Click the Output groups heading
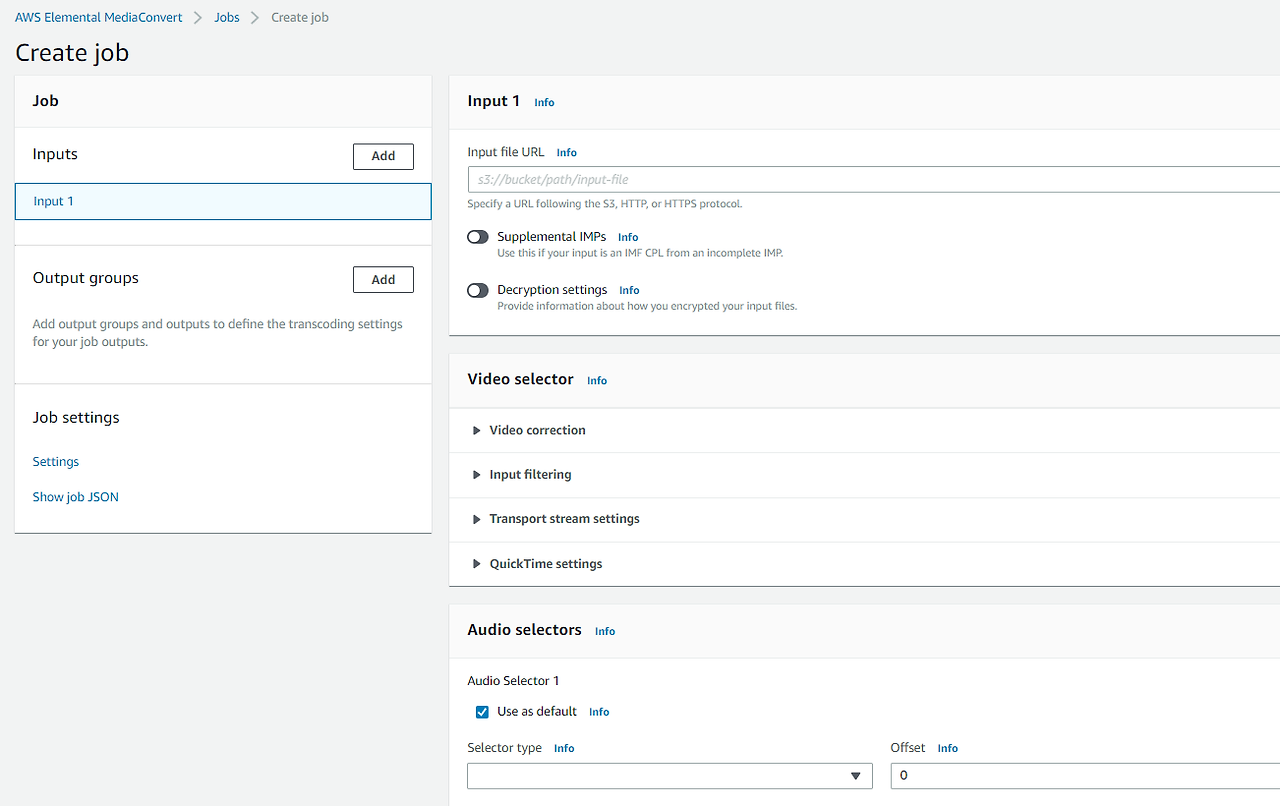The width and height of the screenshot is (1280, 806). (x=86, y=278)
